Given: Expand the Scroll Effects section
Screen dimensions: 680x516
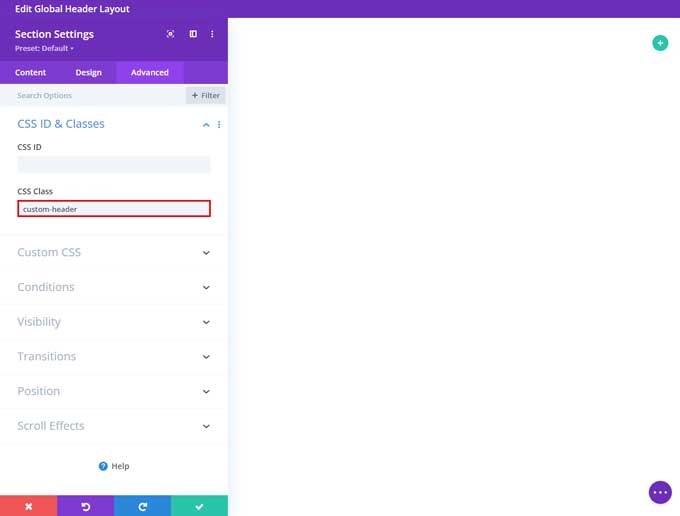Looking at the screenshot, I should pos(206,426).
